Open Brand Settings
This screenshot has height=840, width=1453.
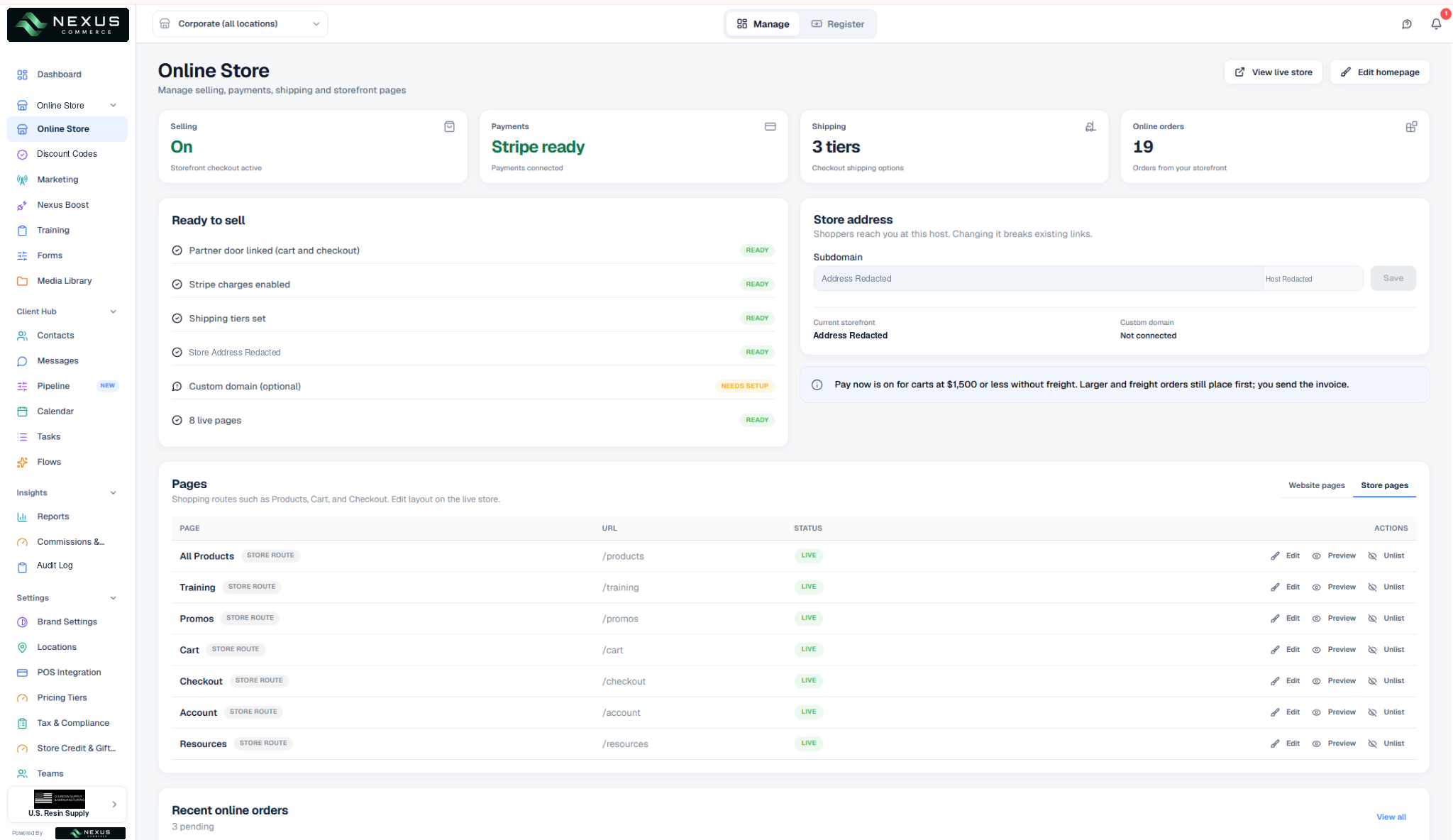pyautogui.click(x=67, y=621)
